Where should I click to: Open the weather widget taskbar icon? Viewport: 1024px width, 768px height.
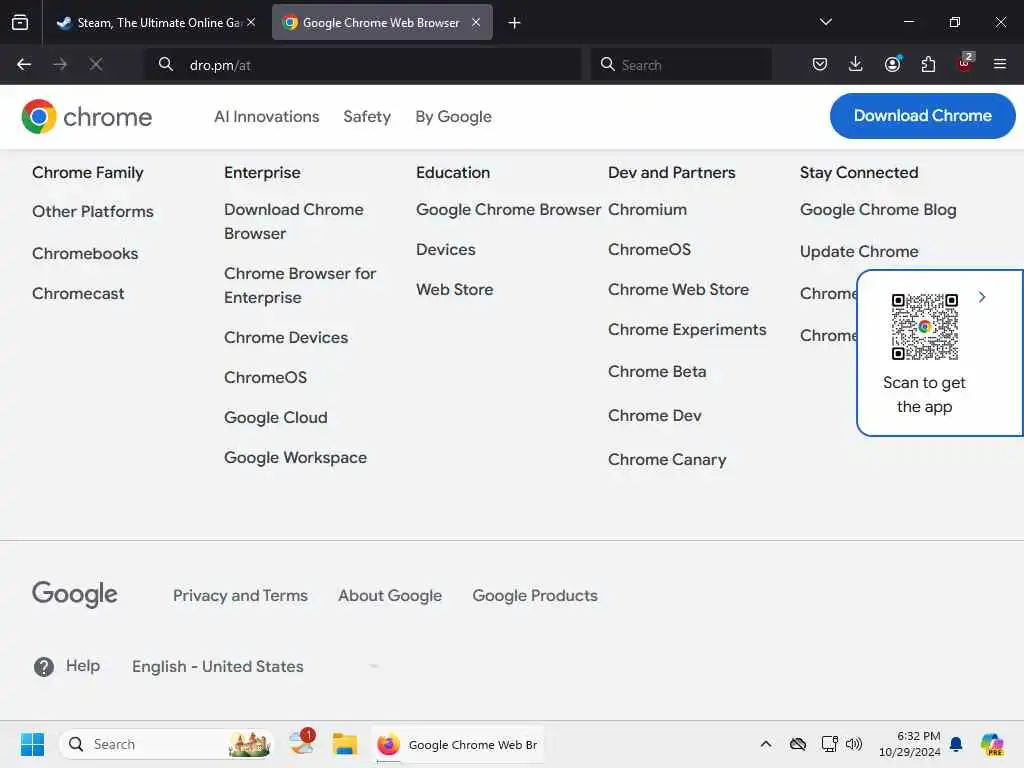coord(303,743)
